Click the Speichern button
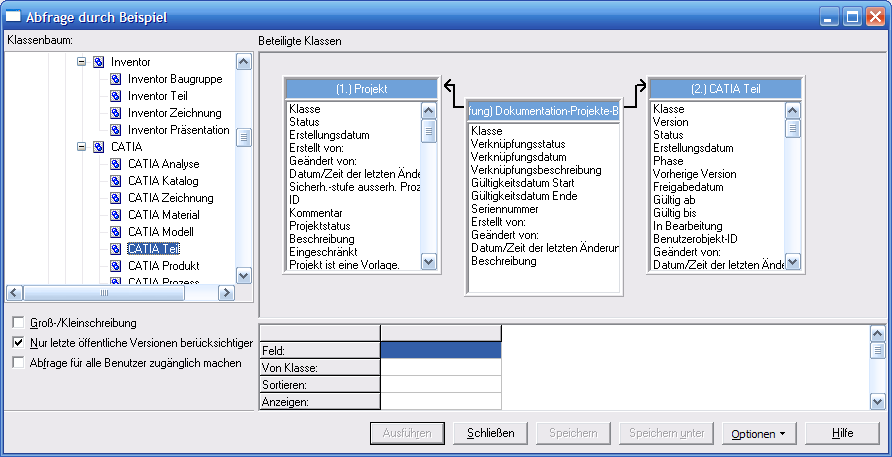Image resolution: width=892 pixels, height=457 pixels. click(x=573, y=433)
